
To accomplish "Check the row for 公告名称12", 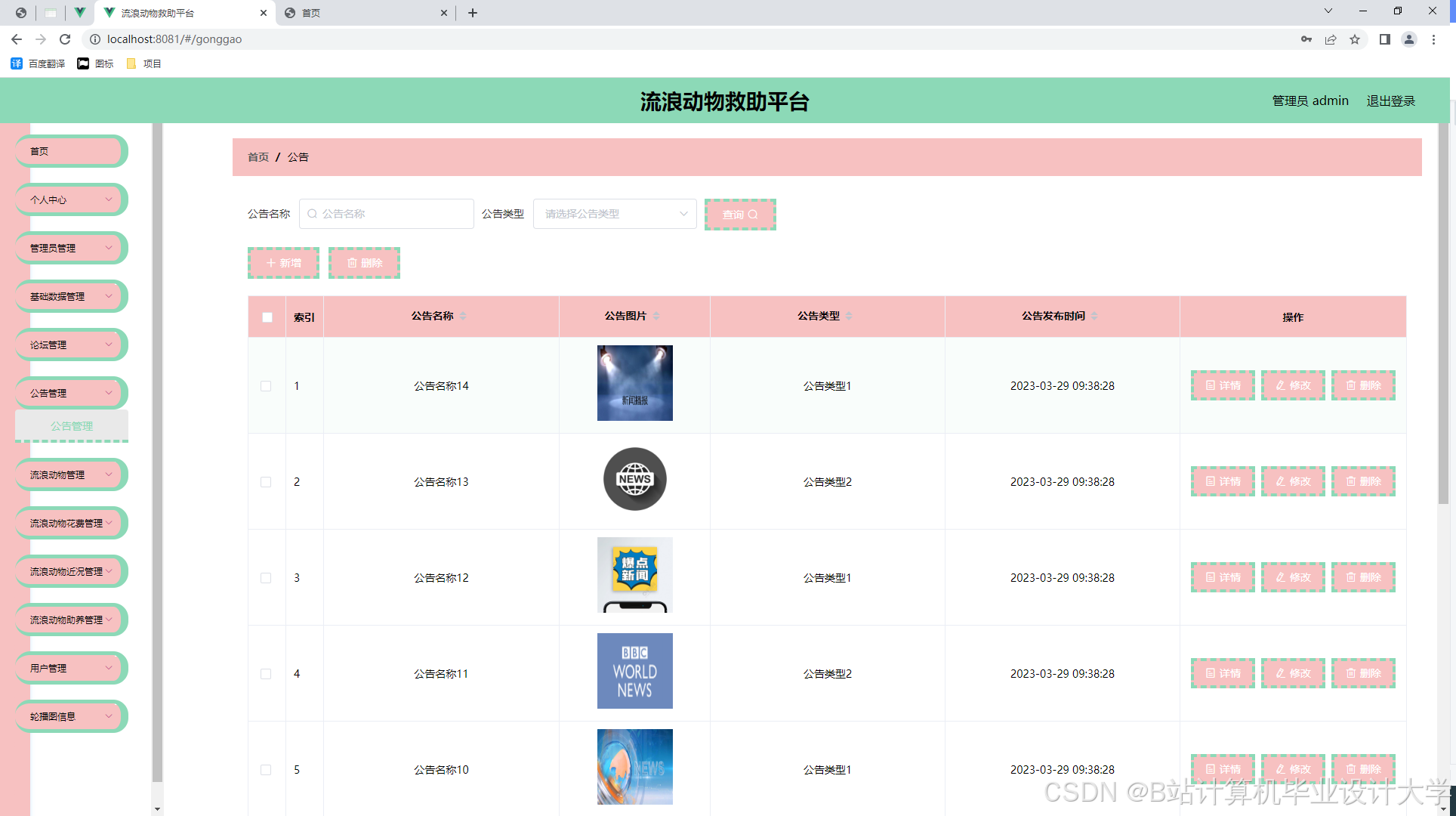I will [266, 578].
